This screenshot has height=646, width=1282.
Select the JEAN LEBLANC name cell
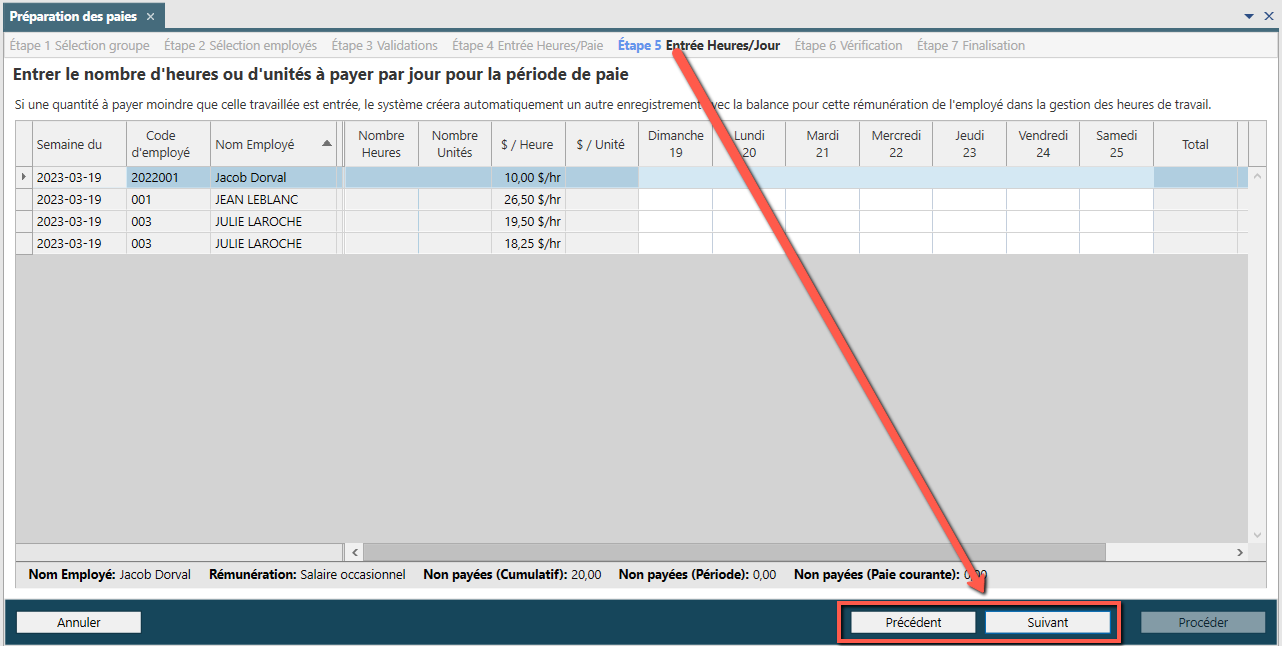point(274,199)
